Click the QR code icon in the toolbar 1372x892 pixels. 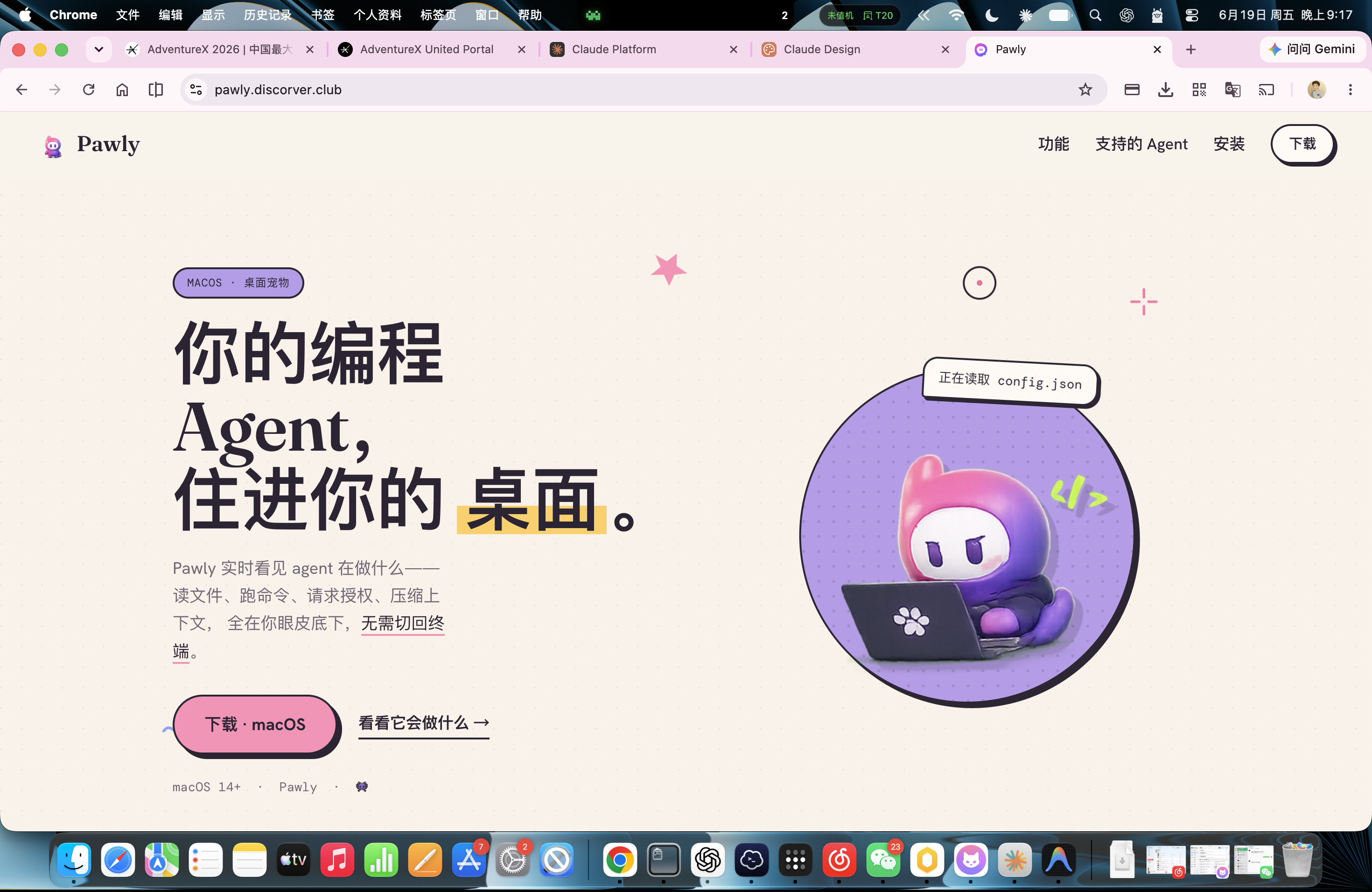pos(1199,89)
